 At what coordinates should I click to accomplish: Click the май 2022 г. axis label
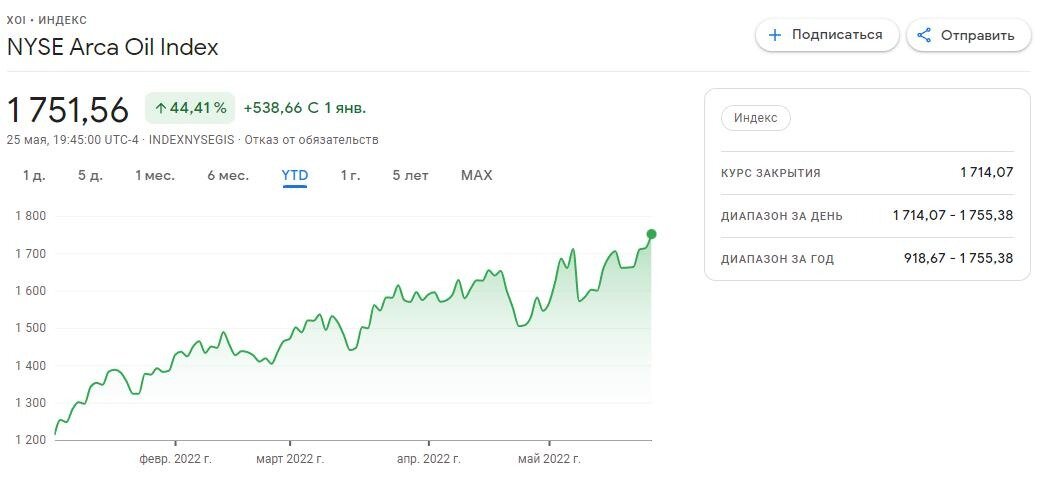point(550,460)
